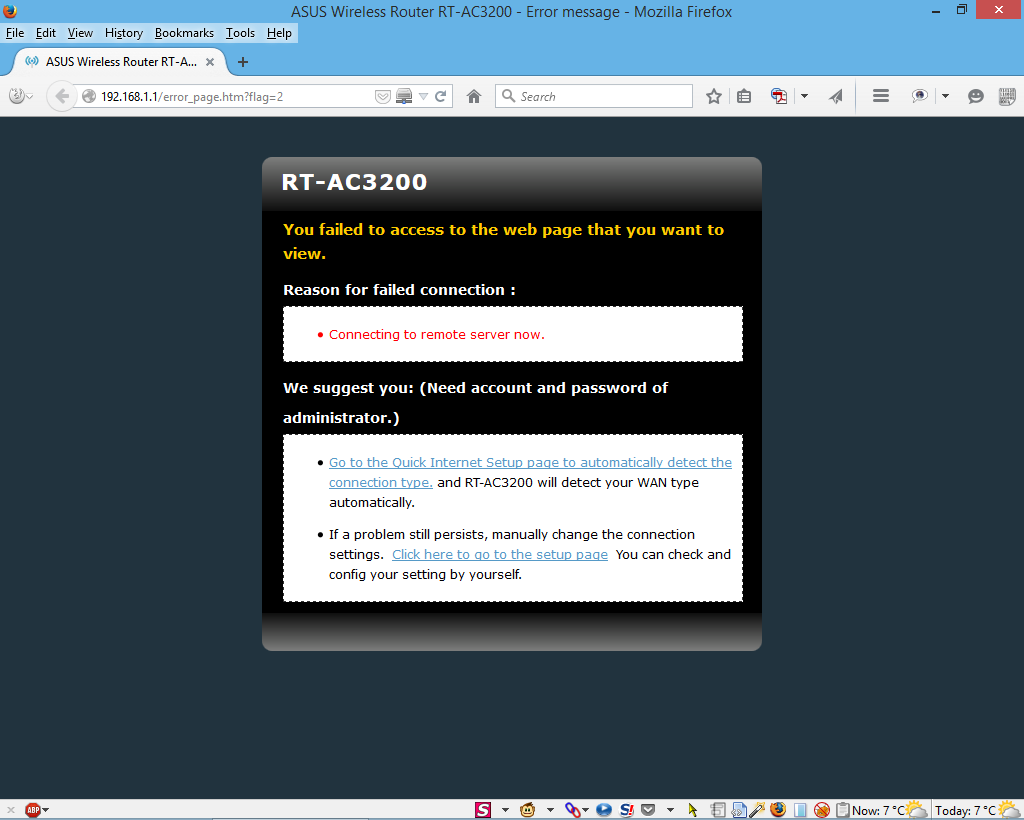Open the Help menu
Screen dimensions: 1024x820
(x=279, y=33)
